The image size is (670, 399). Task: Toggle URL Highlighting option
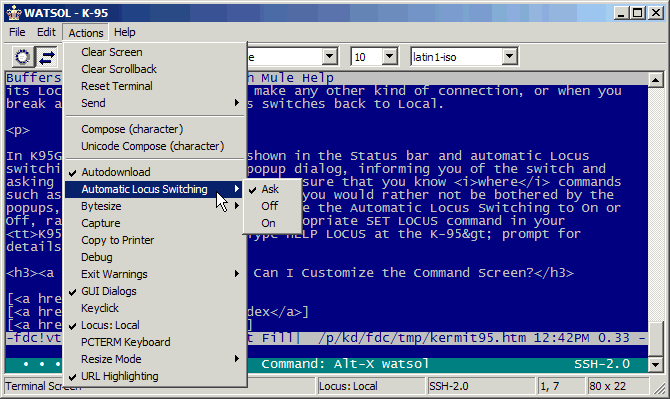point(155,376)
